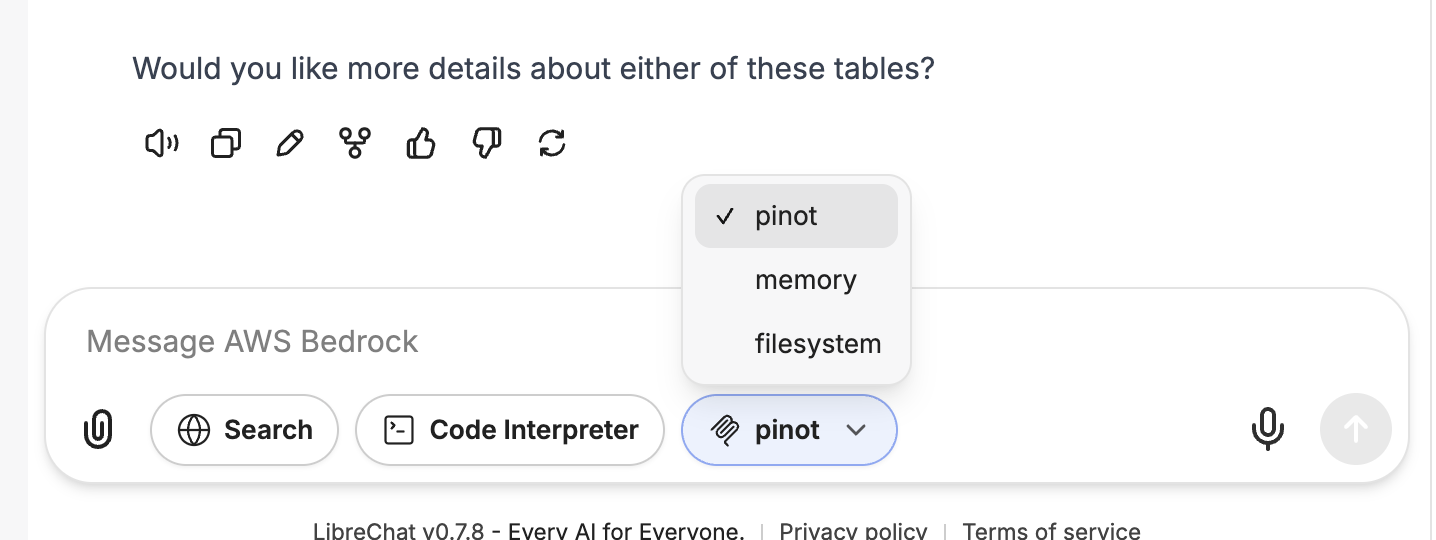1436x540 pixels.
Task: Toggle the Search button
Action: tap(244, 430)
